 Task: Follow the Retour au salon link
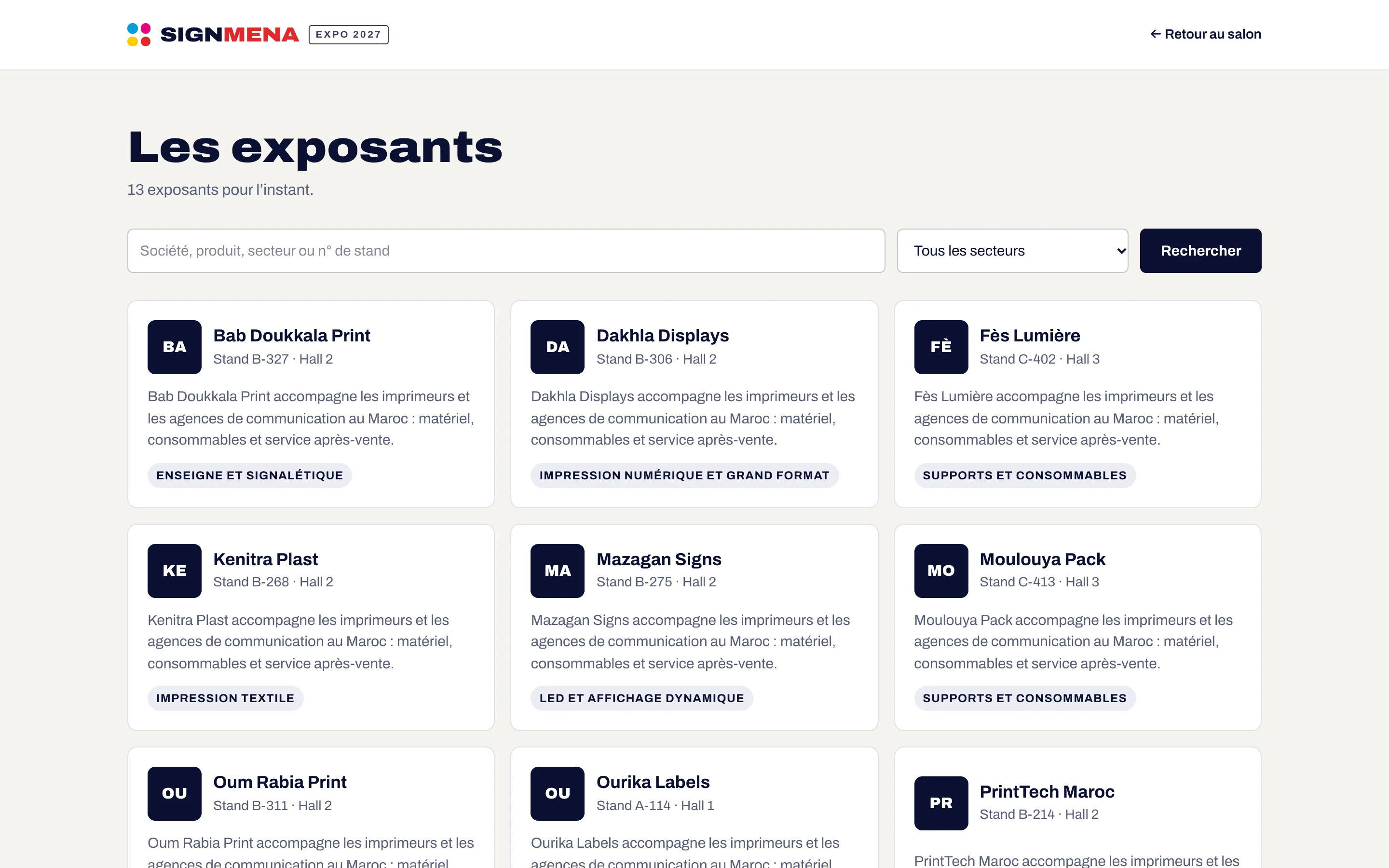click(1205, 34)
